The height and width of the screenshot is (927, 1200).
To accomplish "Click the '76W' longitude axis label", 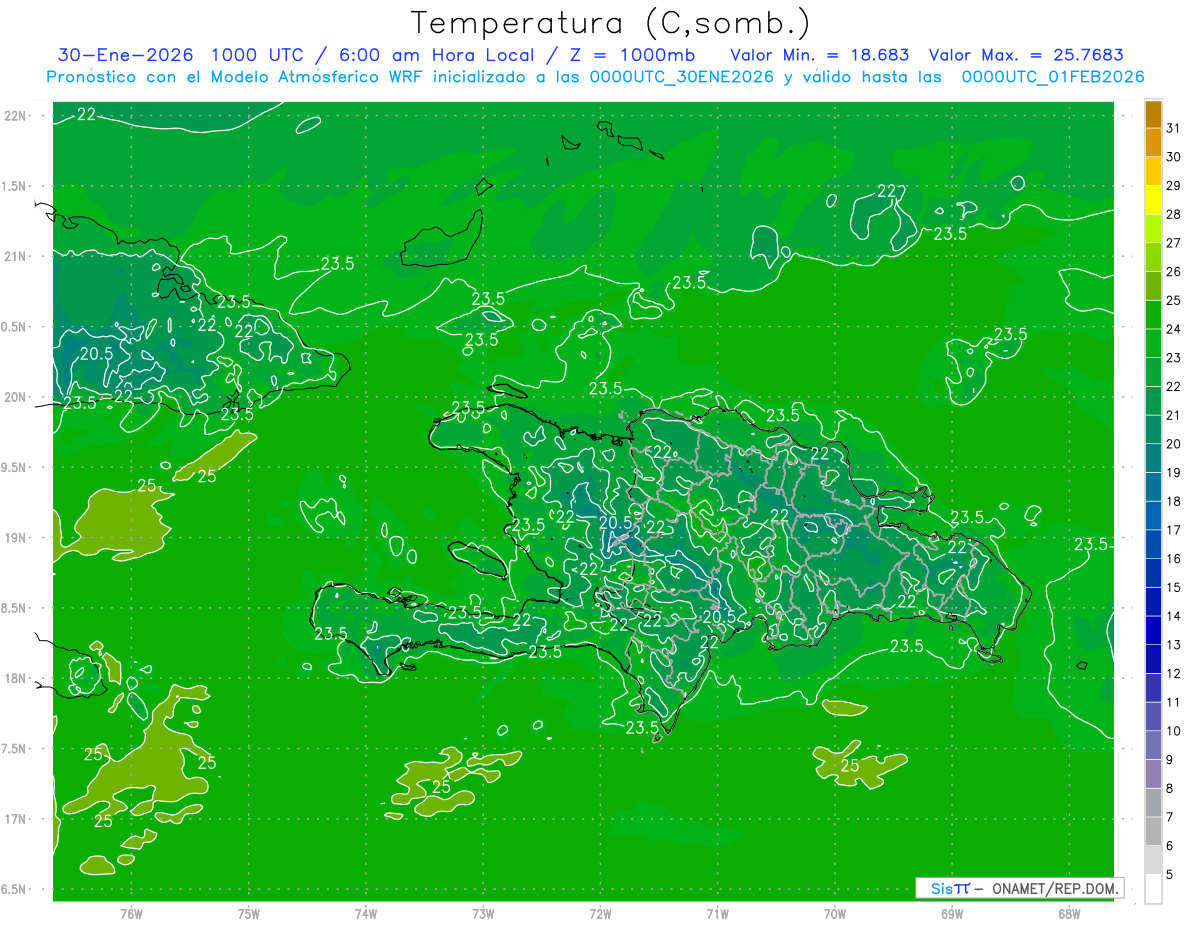I will pyautogui.click(x=131, y=914).
